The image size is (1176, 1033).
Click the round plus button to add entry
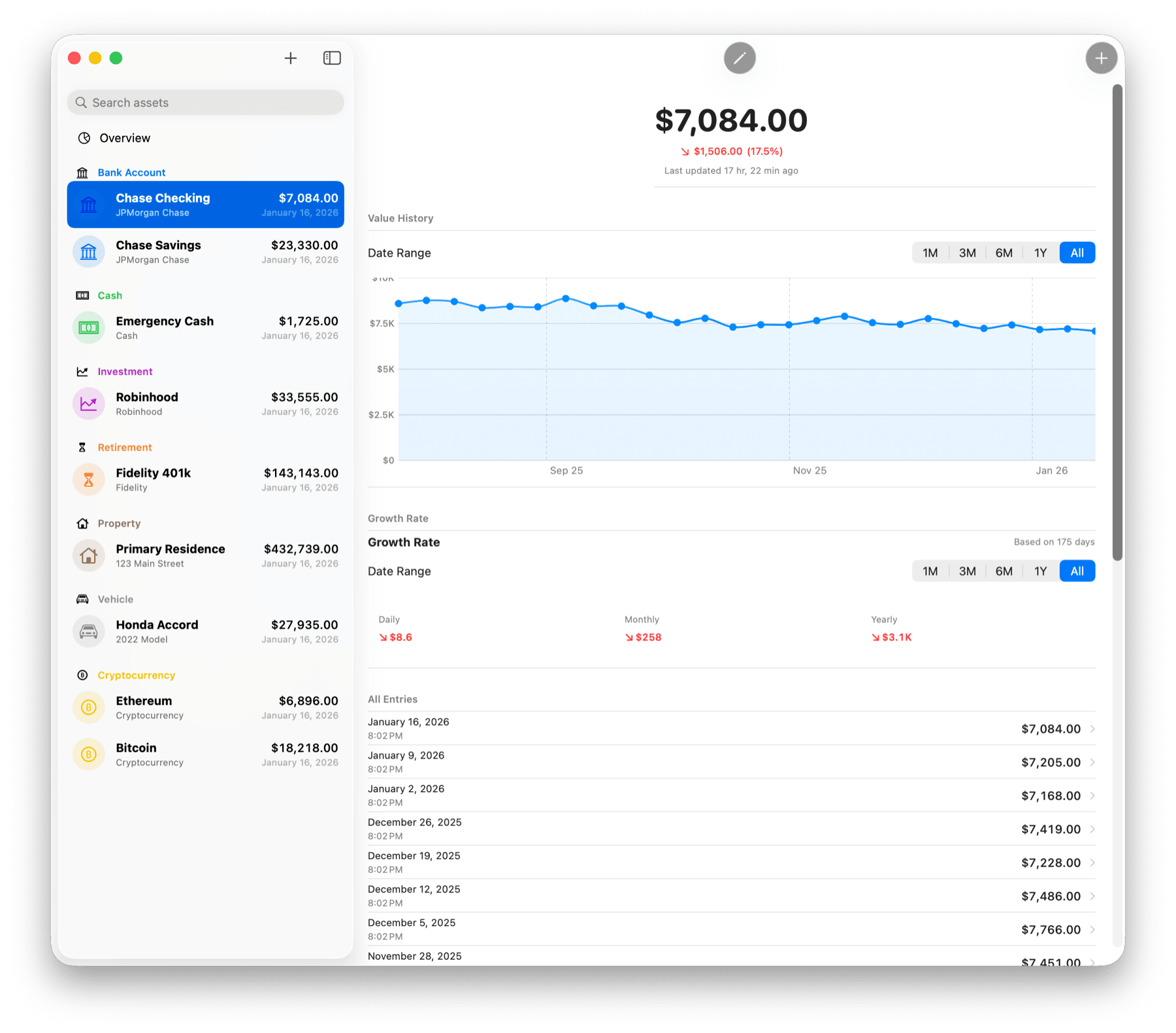pos(1101,58)
